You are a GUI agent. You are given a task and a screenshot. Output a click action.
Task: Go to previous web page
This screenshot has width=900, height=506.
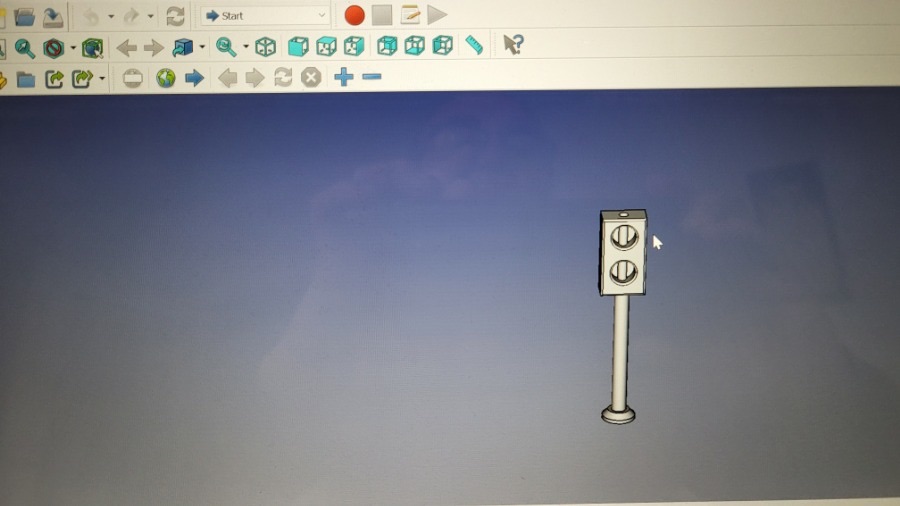[x=227, y=77]
